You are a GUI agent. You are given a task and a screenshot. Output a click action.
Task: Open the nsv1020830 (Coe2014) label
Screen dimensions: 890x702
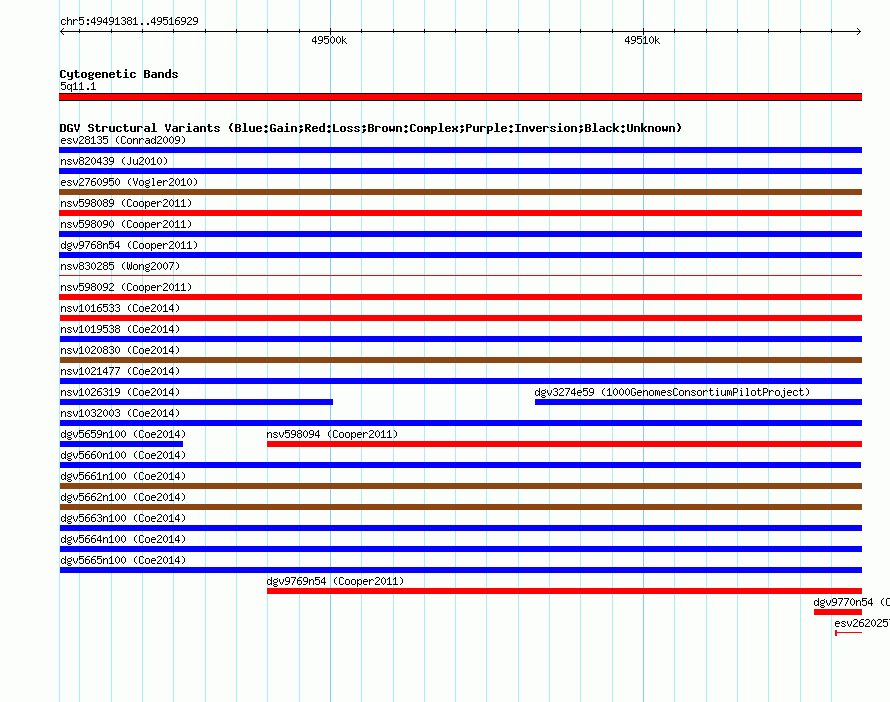120,350
